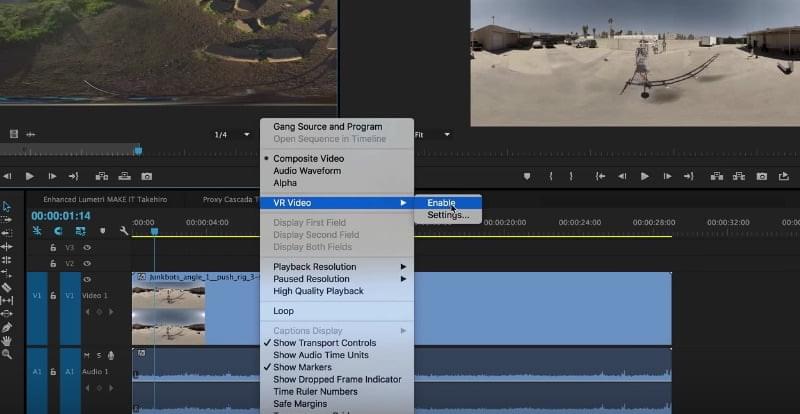The image size is (800, 414).
Task: Select the Pen tool in the toolbar
Action: [x=7, y=327]
